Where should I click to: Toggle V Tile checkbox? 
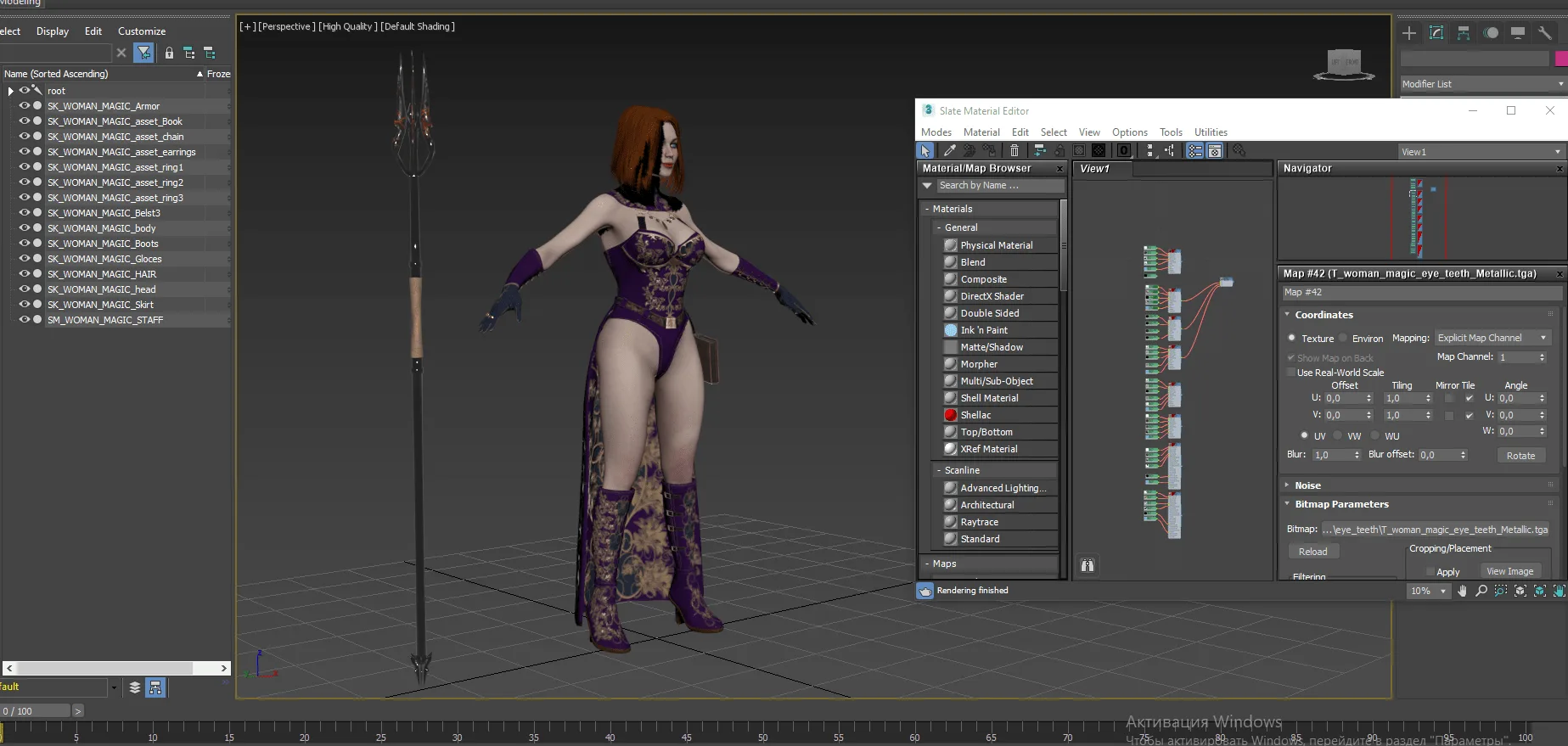coord(1470,416)
